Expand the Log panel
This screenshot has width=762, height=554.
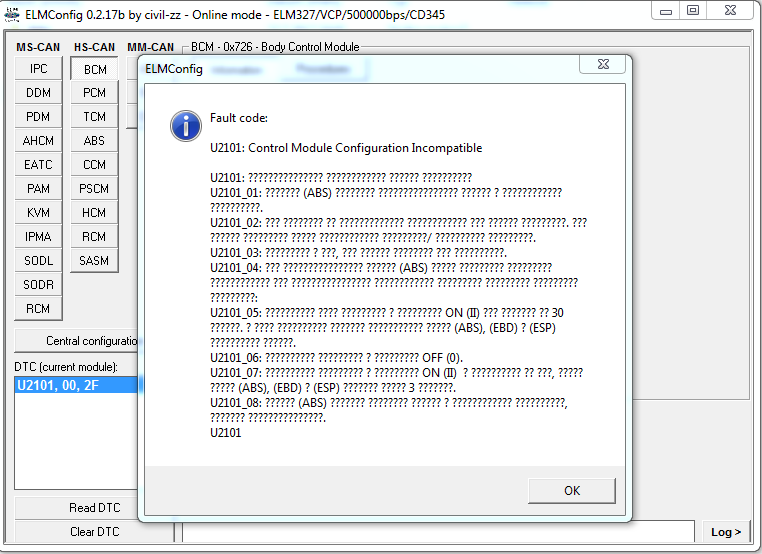click(726, 532)
